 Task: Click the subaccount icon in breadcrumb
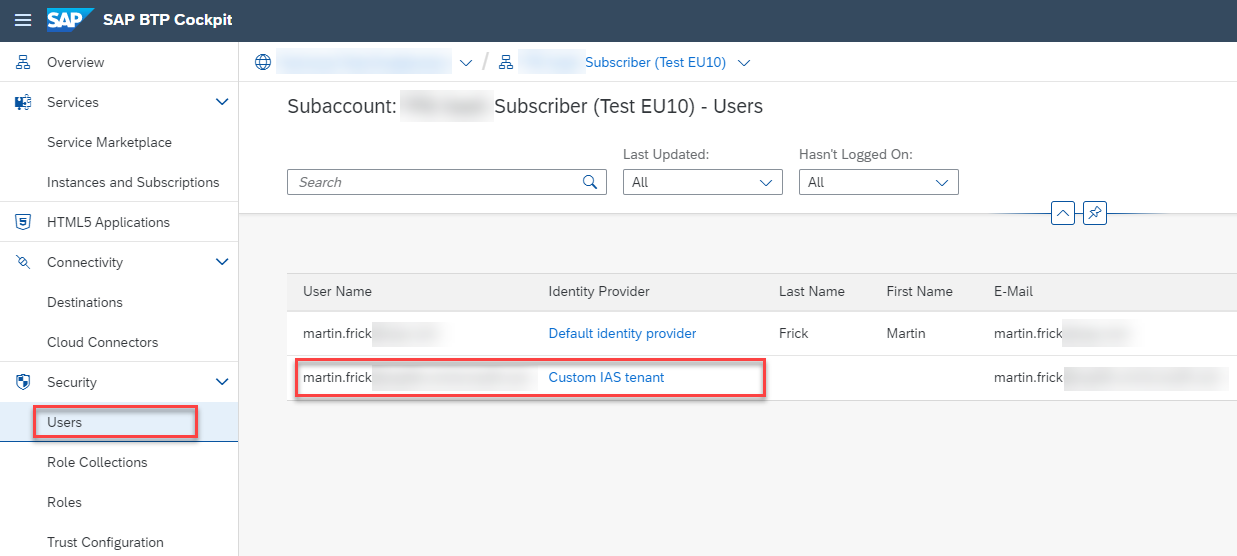(506, 62)
